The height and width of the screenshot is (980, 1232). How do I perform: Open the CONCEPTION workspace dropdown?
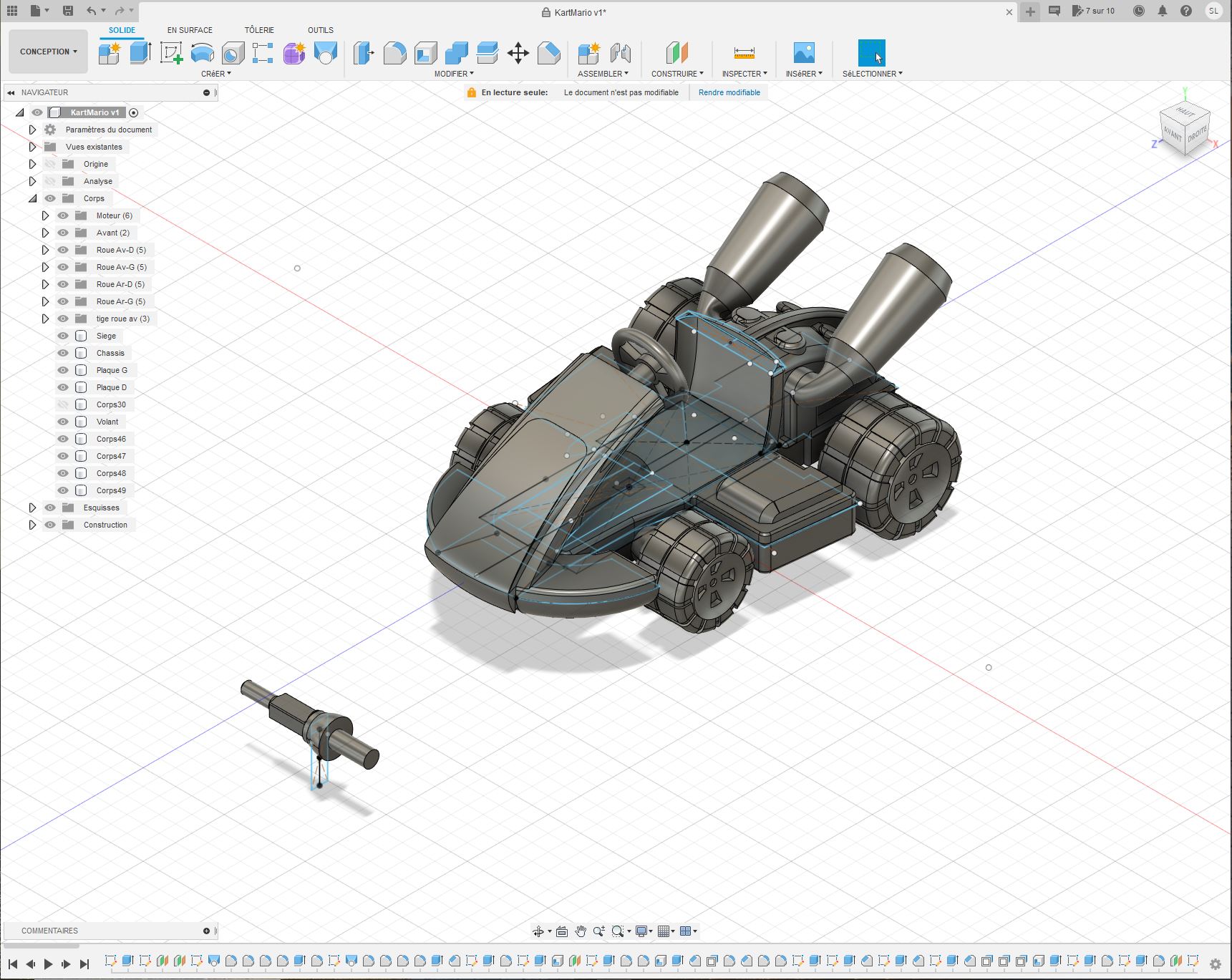click(x=48, y=52)
